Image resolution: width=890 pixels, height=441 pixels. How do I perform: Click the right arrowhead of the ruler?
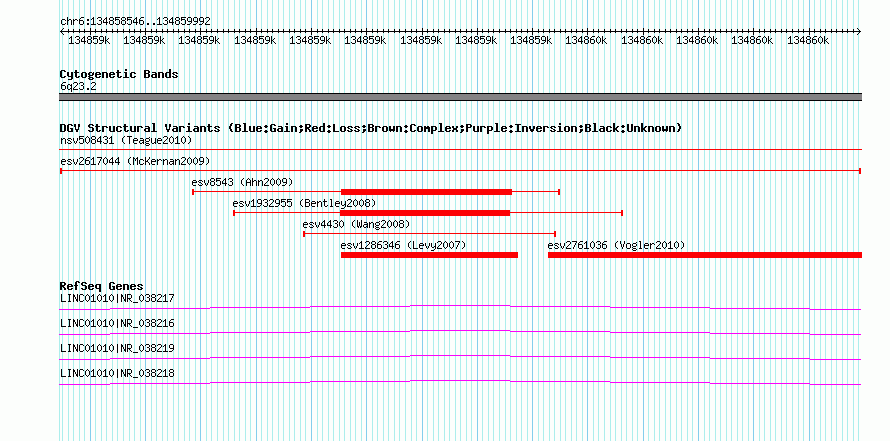(859, 32)
